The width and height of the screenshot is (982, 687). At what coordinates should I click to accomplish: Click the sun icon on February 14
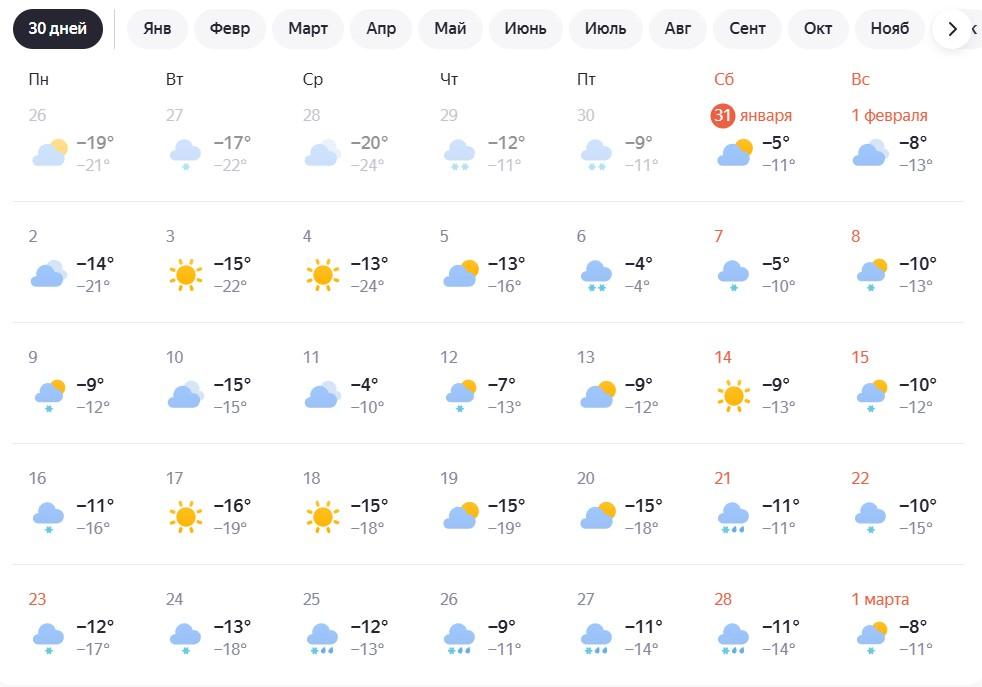tap(733, 395)
